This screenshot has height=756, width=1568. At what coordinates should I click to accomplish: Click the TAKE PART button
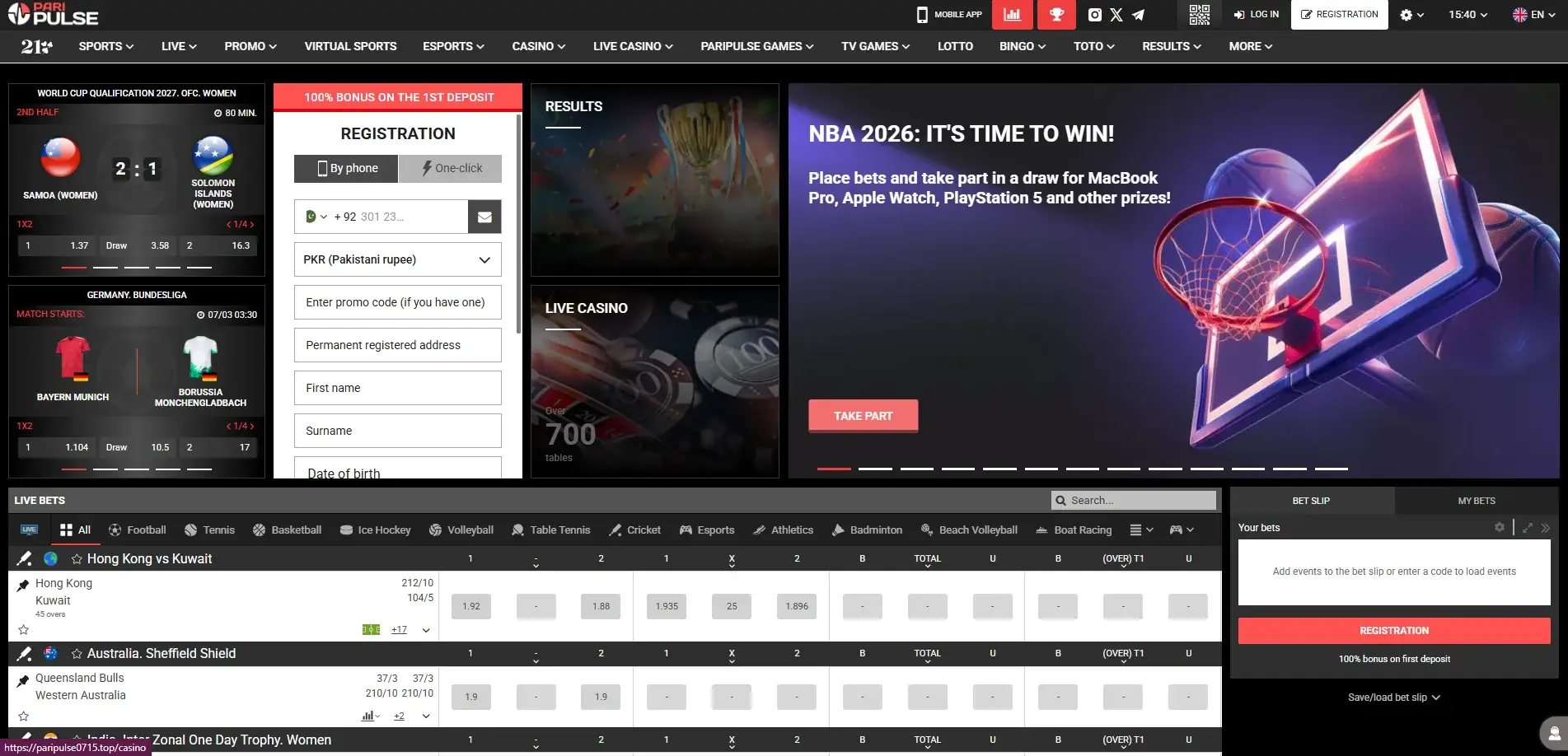click(x=863, y=417)
